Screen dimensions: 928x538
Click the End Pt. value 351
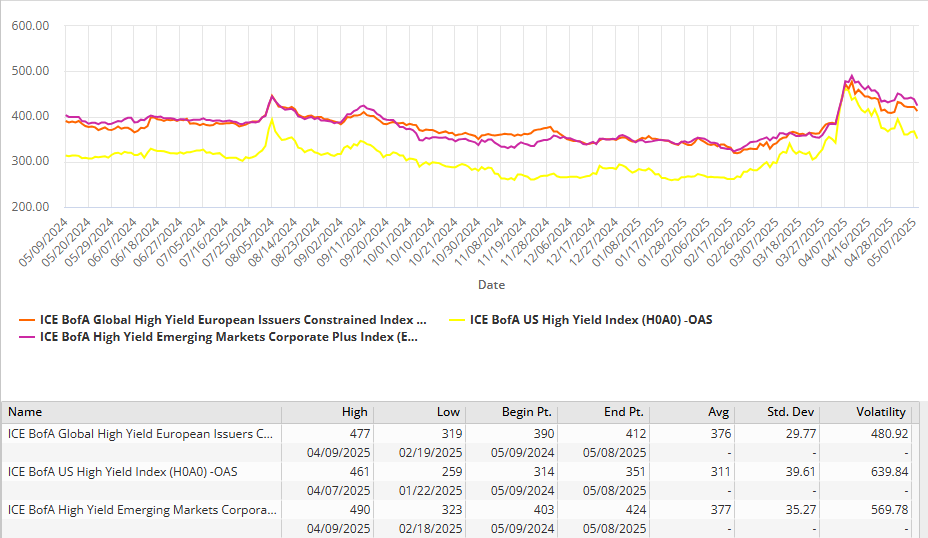[636, 472]
